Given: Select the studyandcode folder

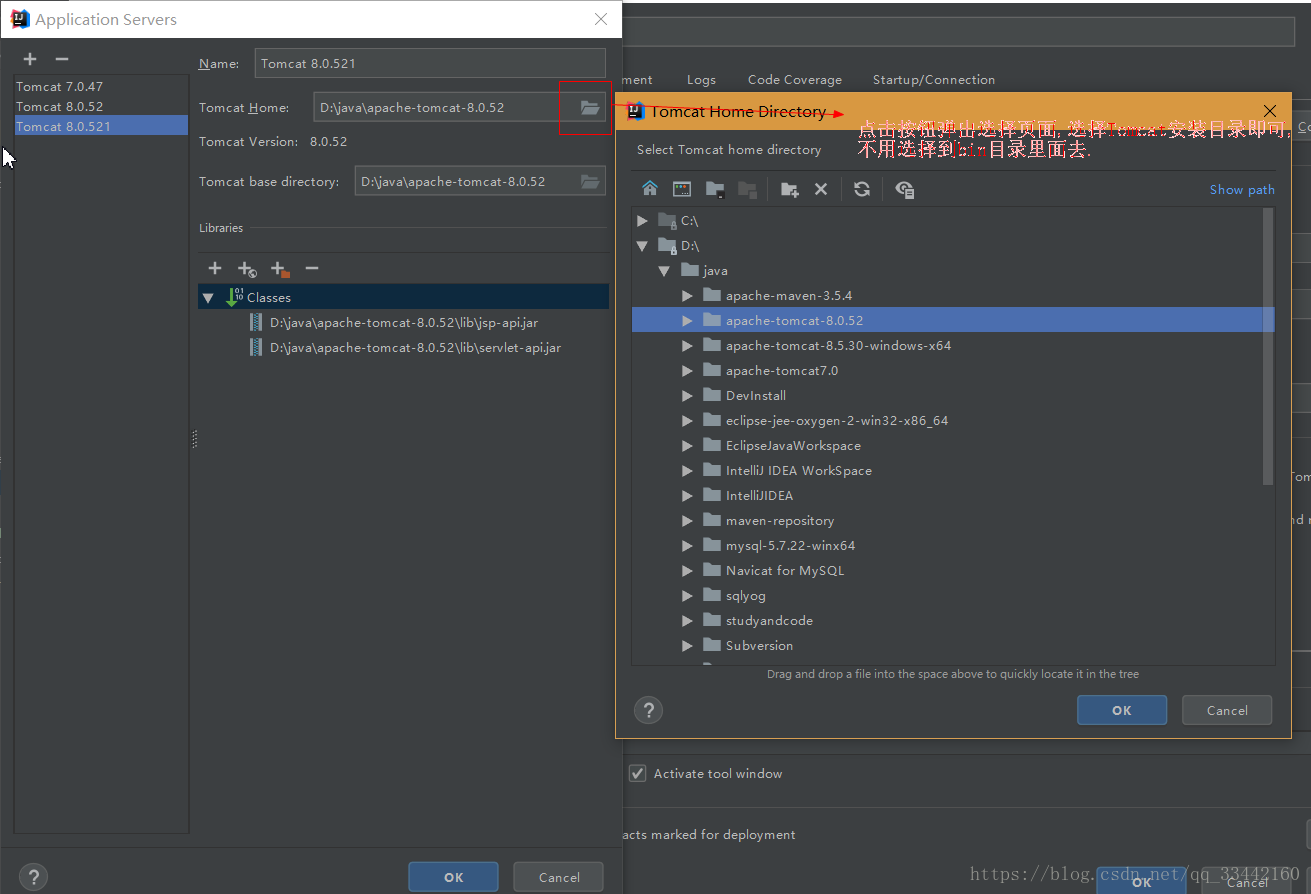Looking at the screenshot, I should click(769, 620).
